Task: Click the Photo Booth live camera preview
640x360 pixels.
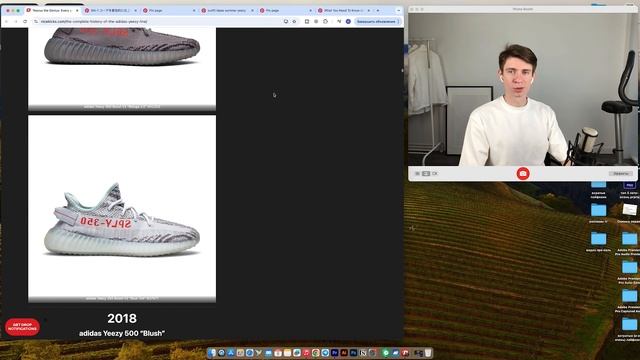Action: click(x=522, y=89)
